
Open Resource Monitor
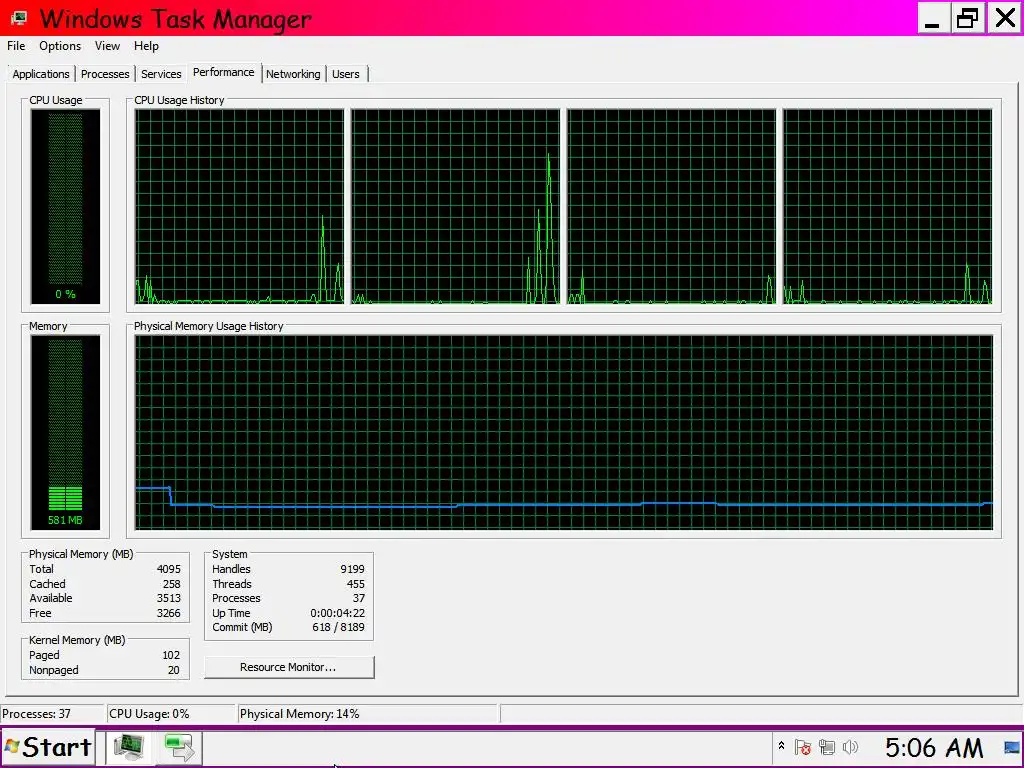289,667
